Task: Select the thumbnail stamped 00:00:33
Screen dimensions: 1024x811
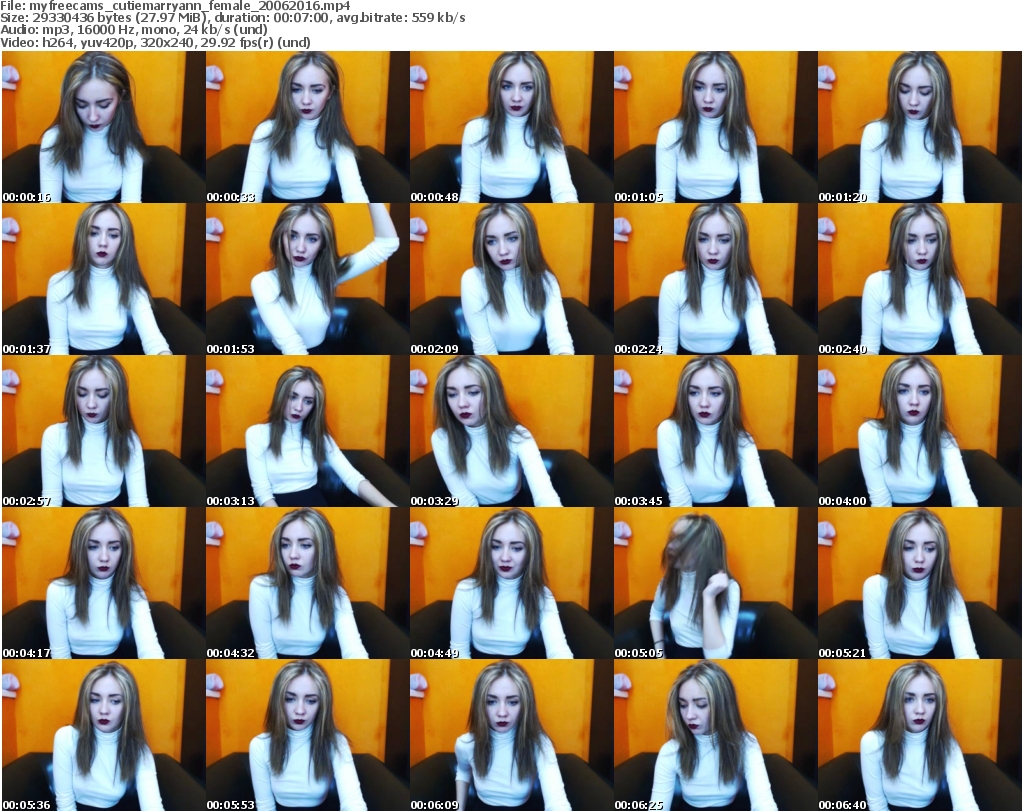Action: tap(308, 127)
